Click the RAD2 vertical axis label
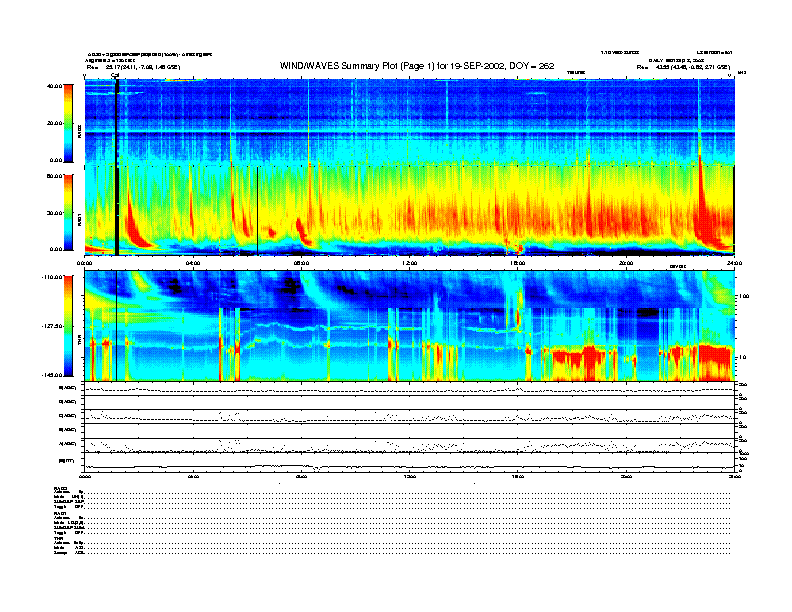Image resolution: width=792 pixels, height=612 pixels. [79, 131]
